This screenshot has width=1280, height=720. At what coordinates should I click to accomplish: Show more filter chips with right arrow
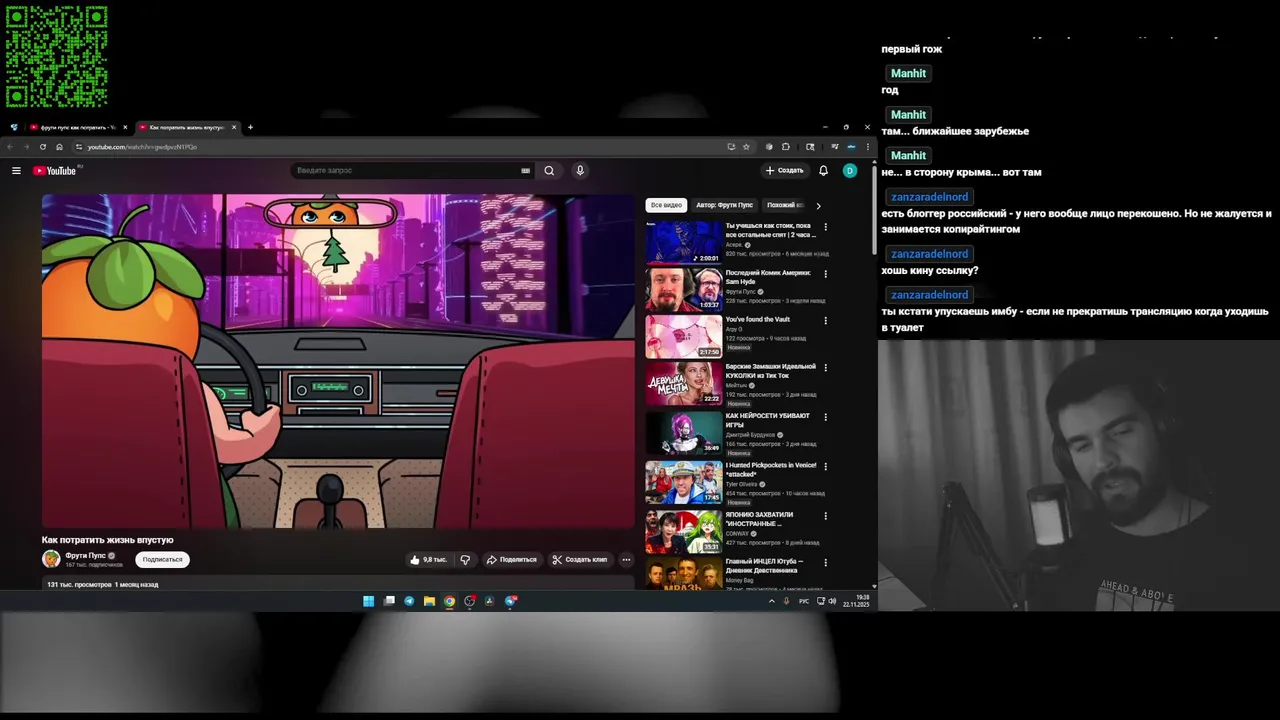(x=818, y=205)
